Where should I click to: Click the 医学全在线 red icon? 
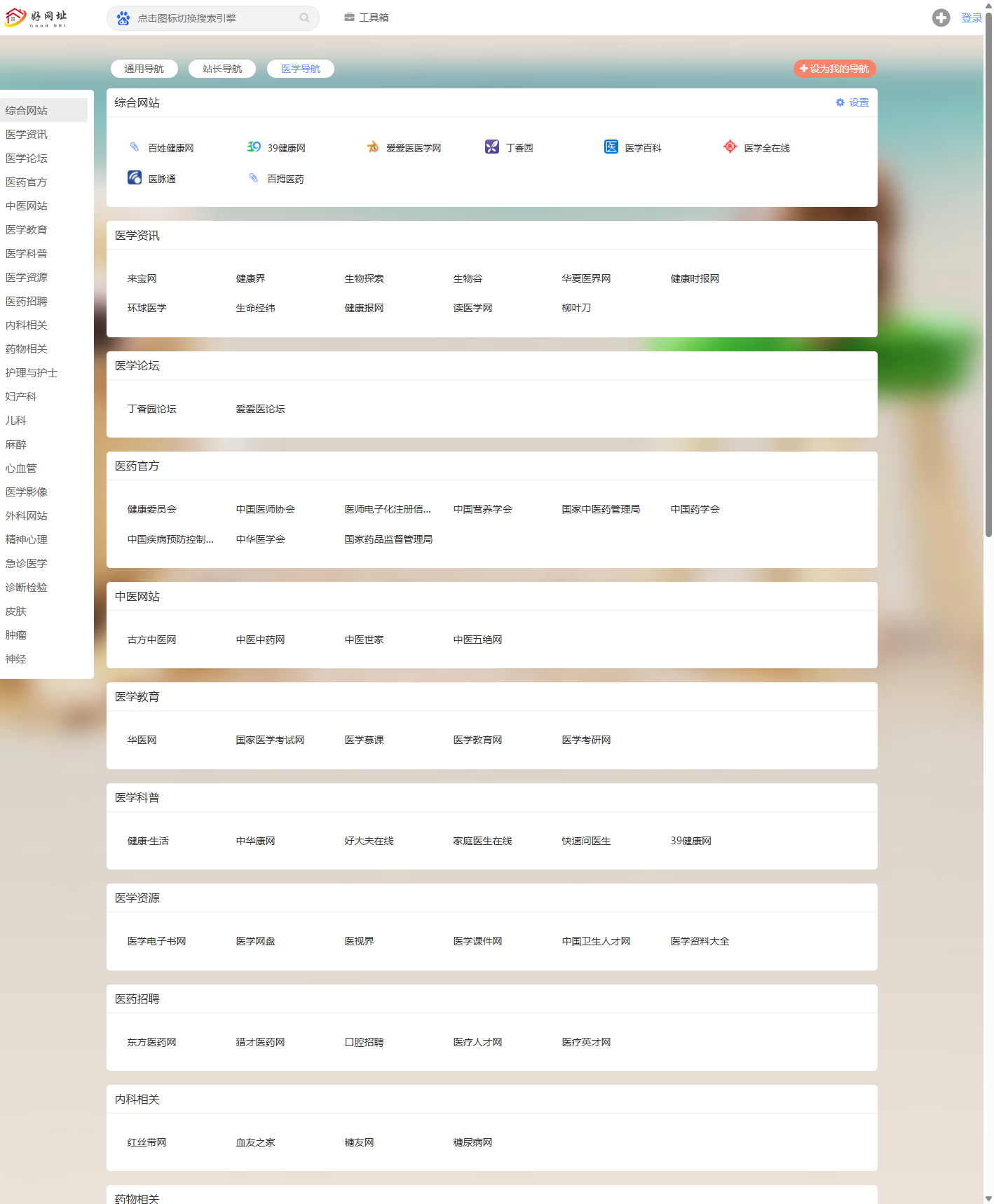[x=730, y=147]
